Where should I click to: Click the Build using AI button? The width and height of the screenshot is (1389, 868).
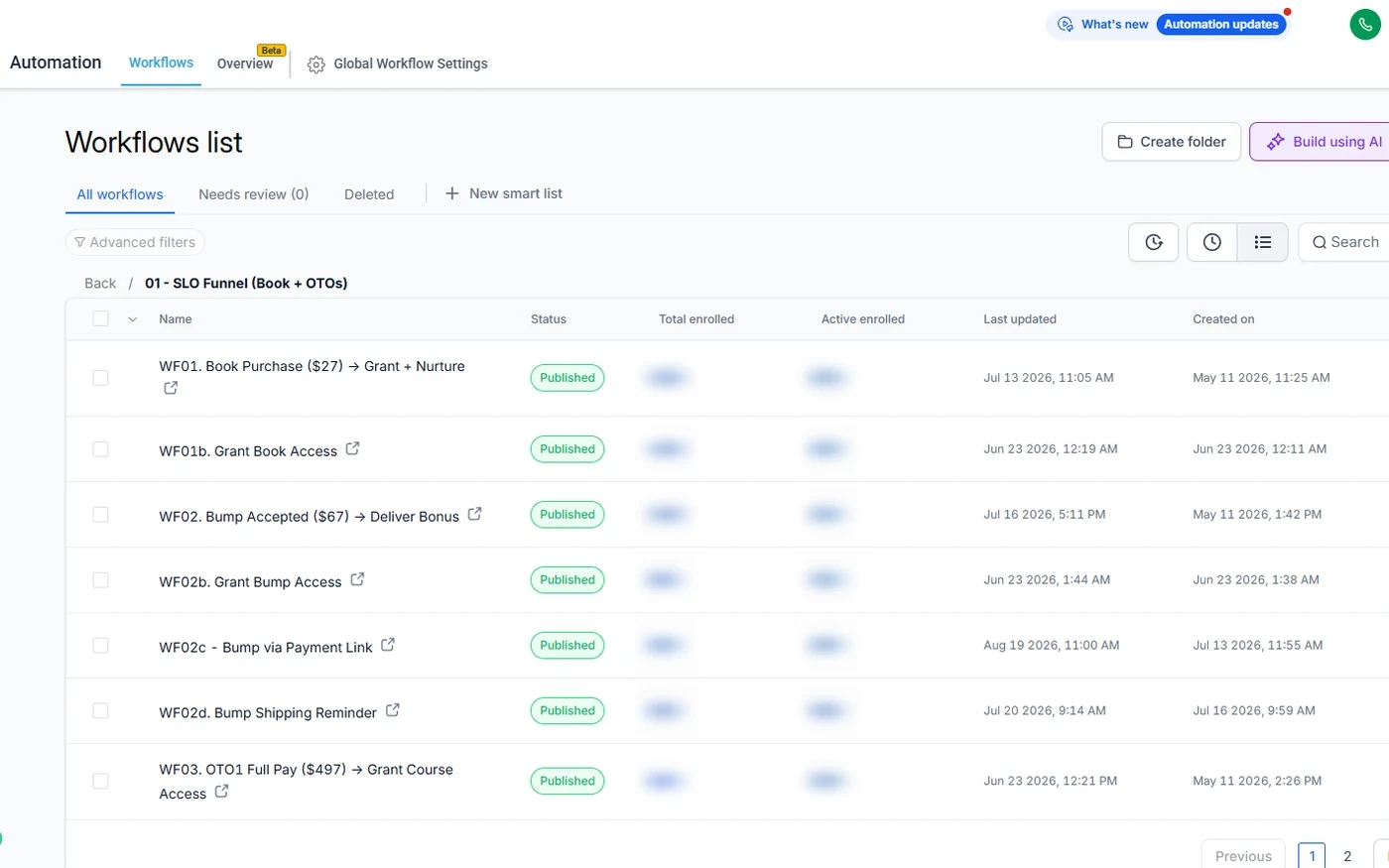(1320, 142)
